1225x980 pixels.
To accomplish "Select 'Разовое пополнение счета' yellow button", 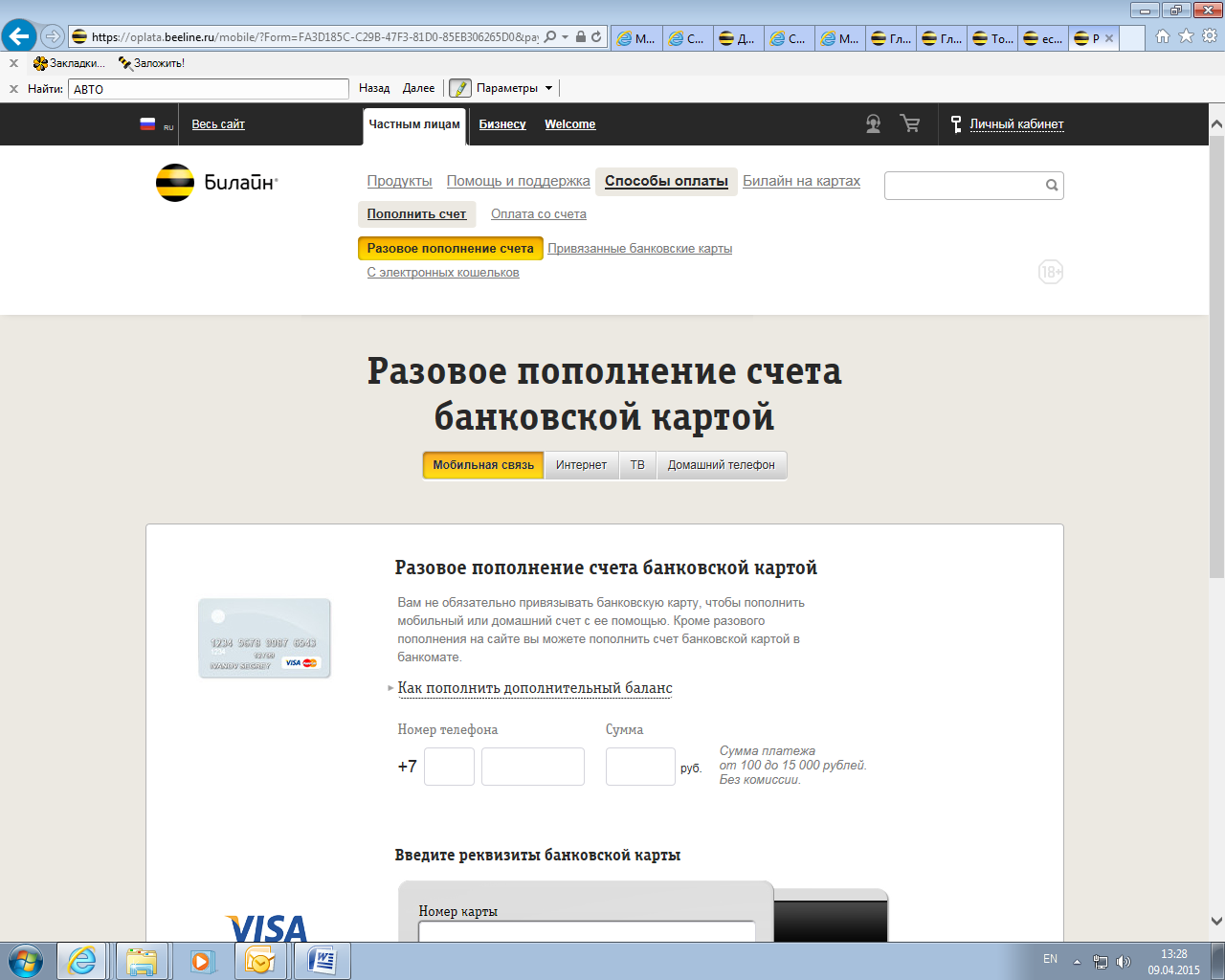I will (x=451, y=249).
